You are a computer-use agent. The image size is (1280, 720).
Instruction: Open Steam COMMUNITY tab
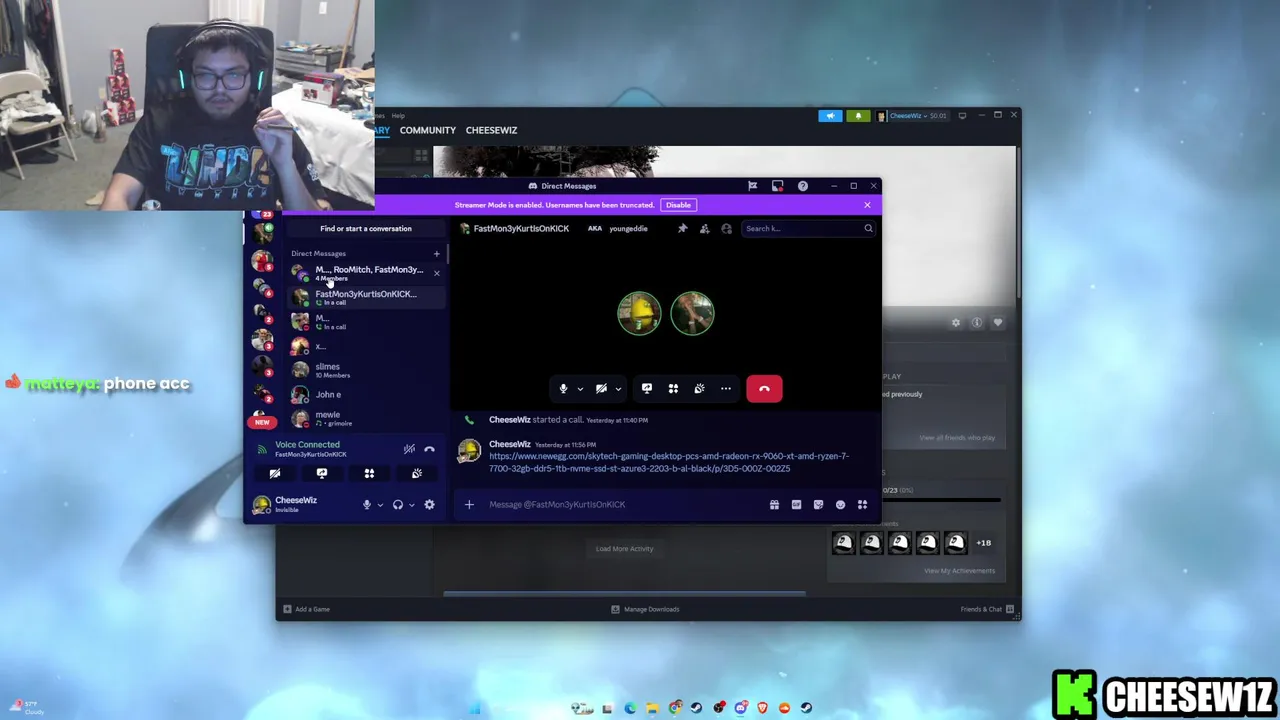pos(427,130)
